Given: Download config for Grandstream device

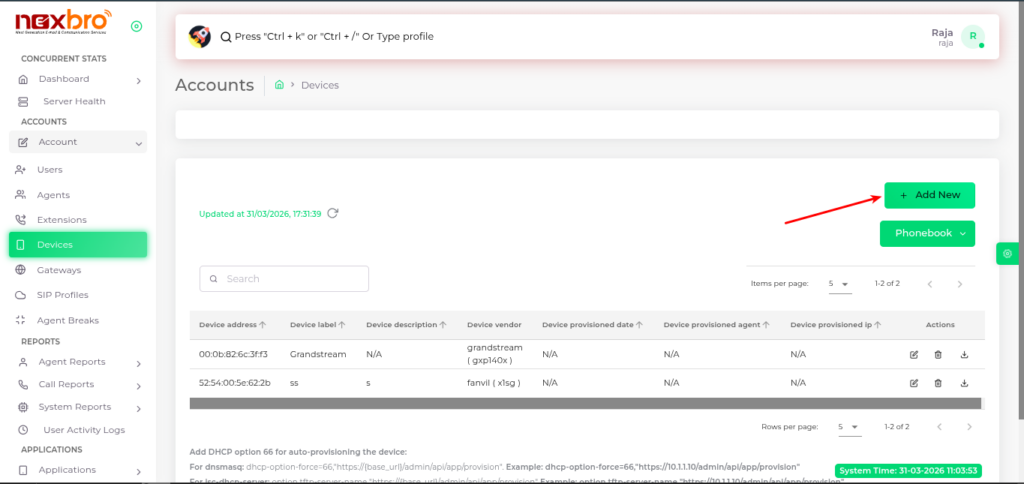Looking at the screenshot, I should [964, 354].
